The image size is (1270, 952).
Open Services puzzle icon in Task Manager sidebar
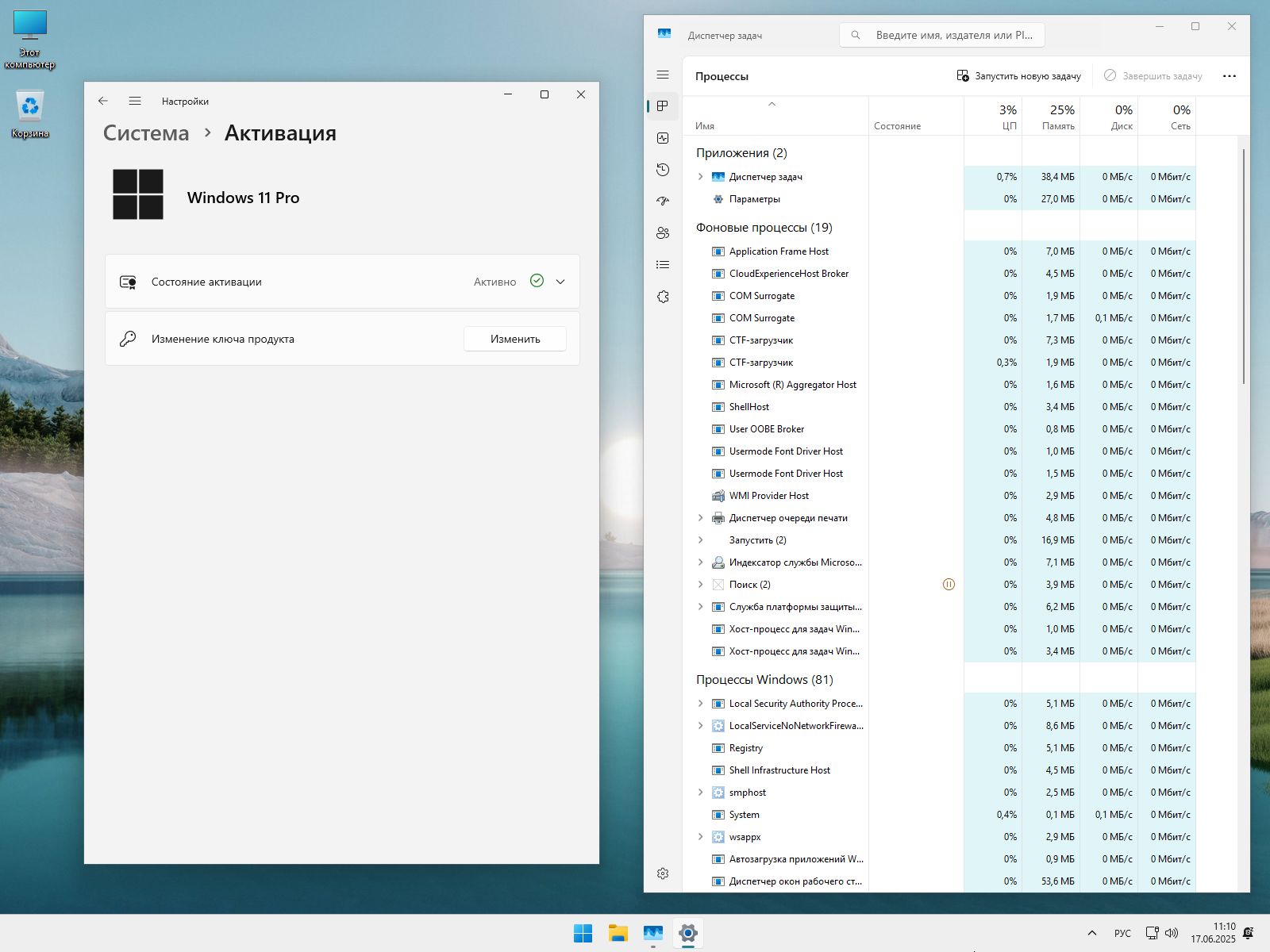click(x=663, y=297)
